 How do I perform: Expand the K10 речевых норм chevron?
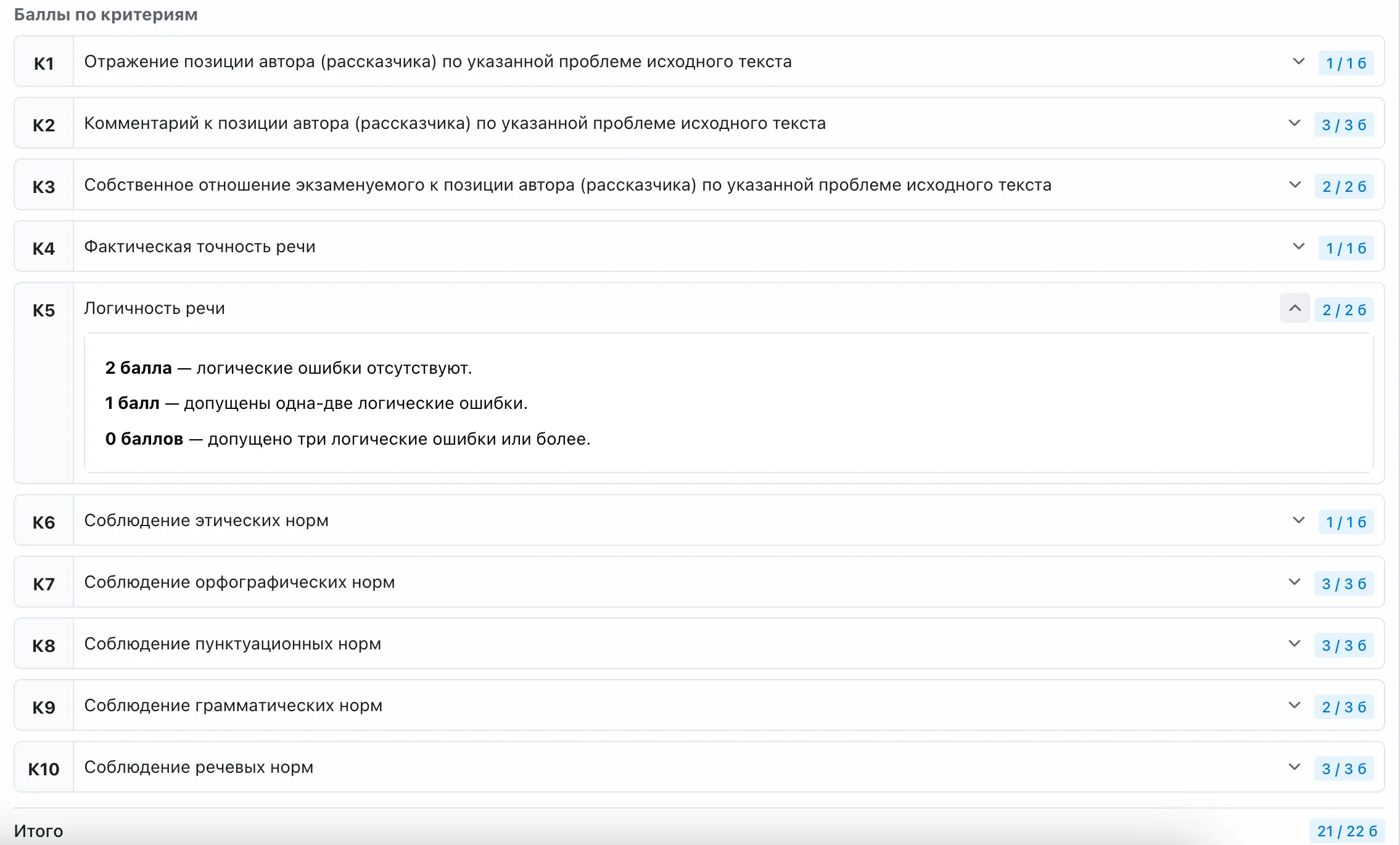[1295, 767]
